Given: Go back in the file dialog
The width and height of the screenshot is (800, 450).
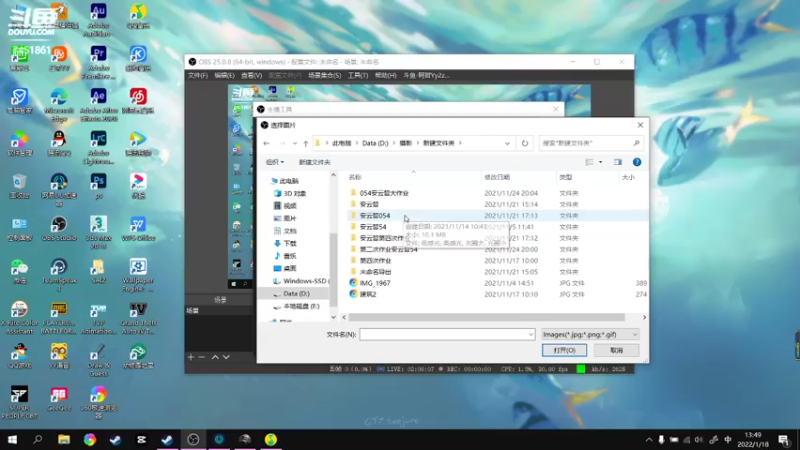Looking at the screenshot, I should click(266, 143).
